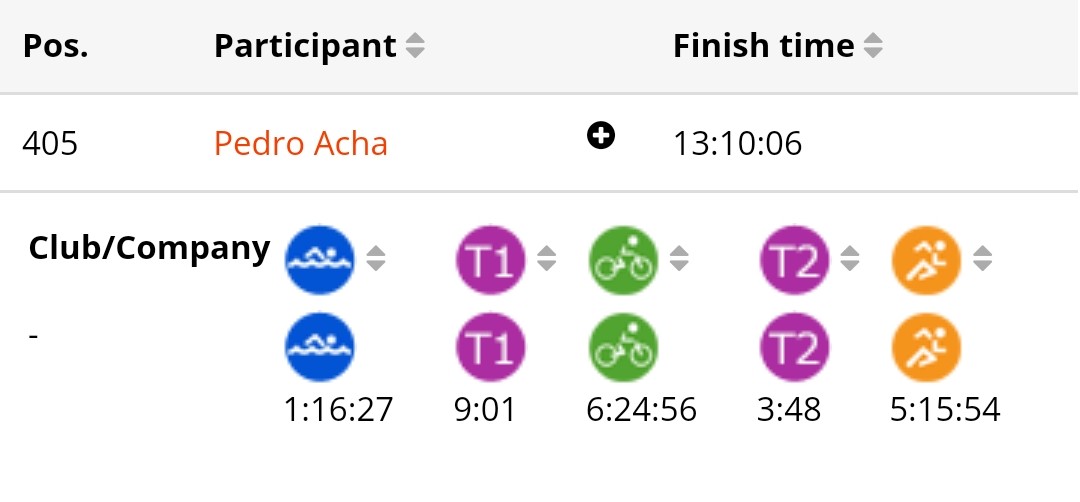Click run icon above 5:15:54 time
1080x502 pixels.
pos(926,347)
